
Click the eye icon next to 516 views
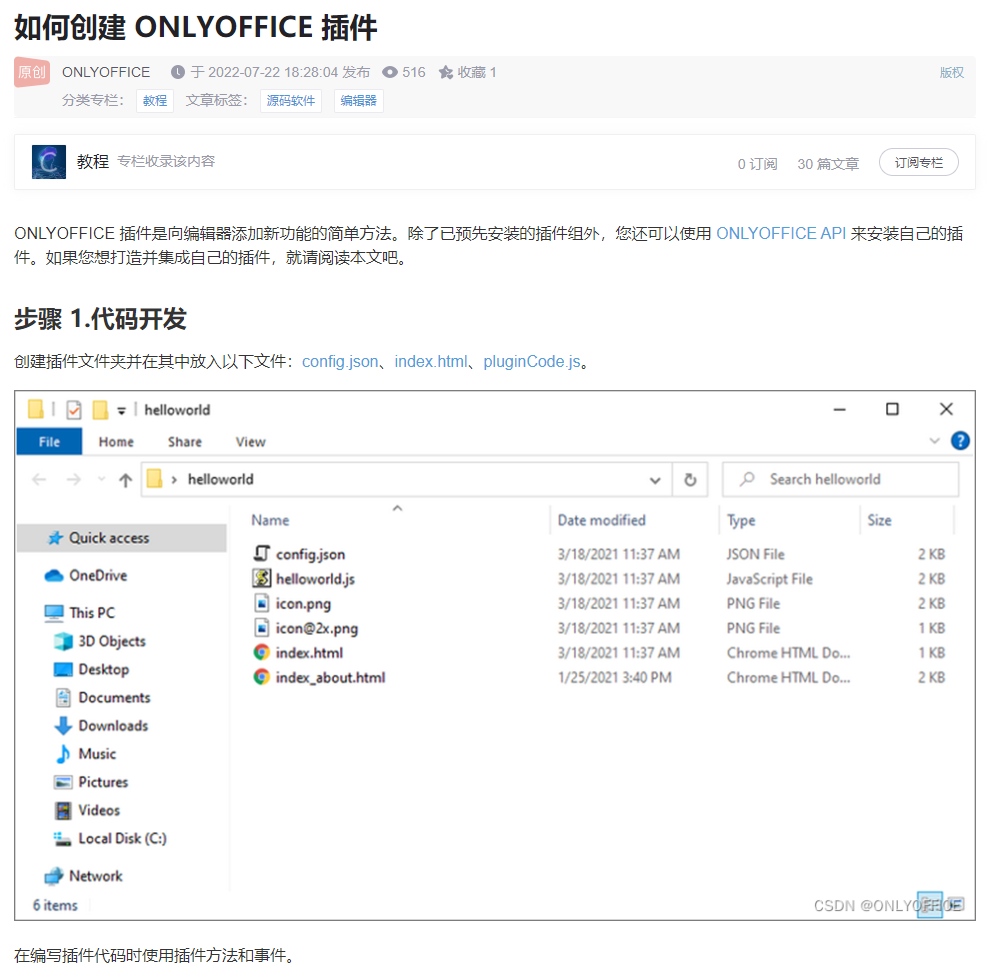(x=390, y=72)
